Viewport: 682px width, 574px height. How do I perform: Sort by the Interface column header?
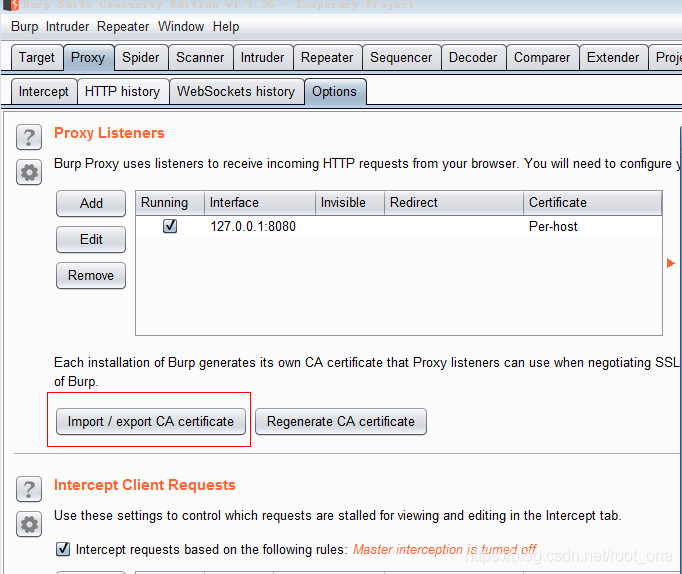260,203
